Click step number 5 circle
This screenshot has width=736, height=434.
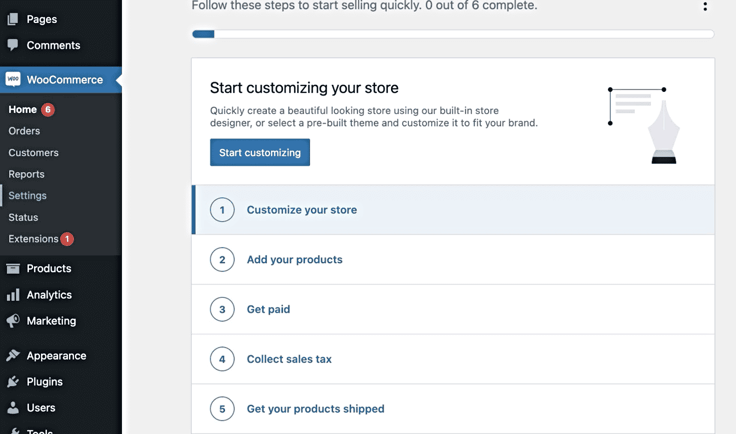[222, 409]
